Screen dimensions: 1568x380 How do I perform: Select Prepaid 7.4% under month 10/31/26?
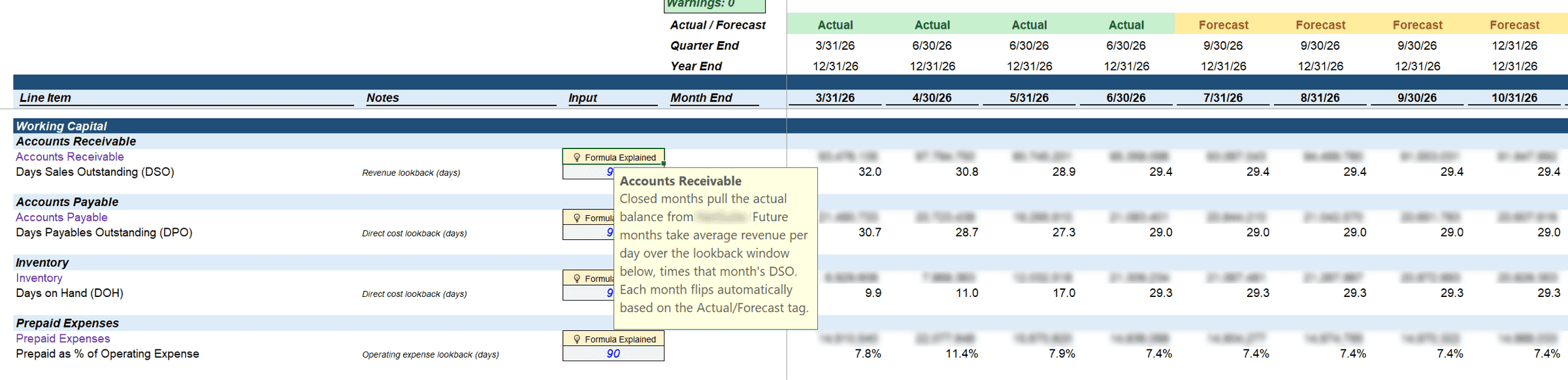[1547, 354]
